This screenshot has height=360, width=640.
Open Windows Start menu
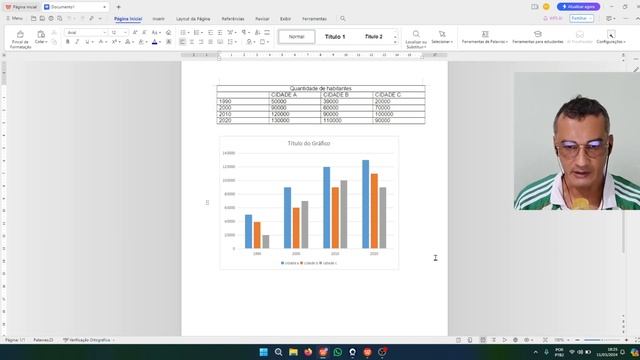coord(264,352)
